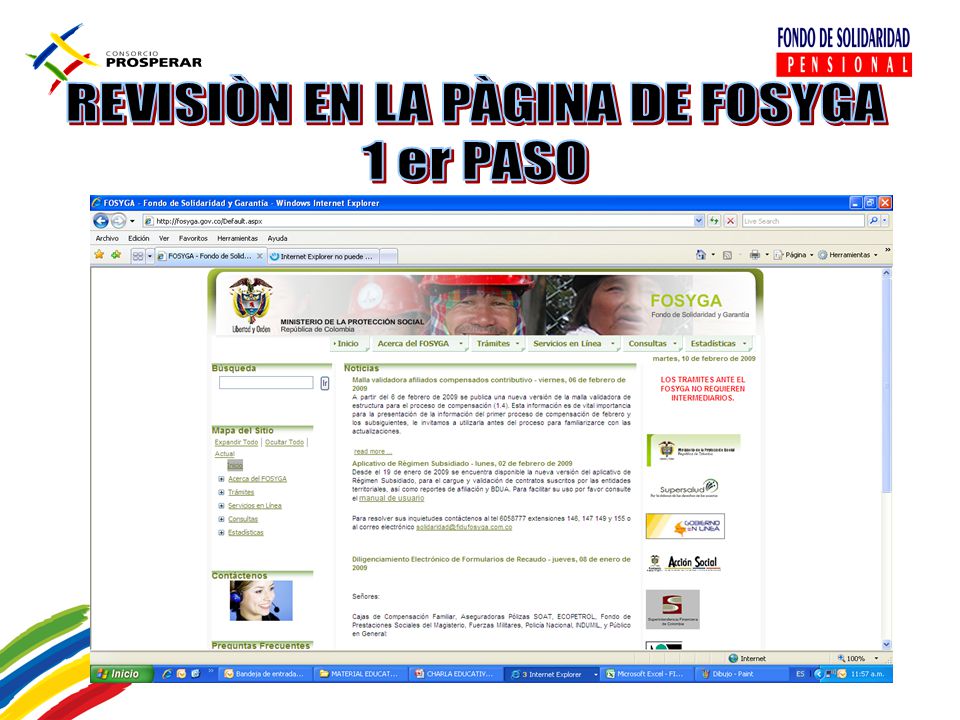Click the blank New Tab button
This screenshot has height=720, width=960.
(388, 257)
